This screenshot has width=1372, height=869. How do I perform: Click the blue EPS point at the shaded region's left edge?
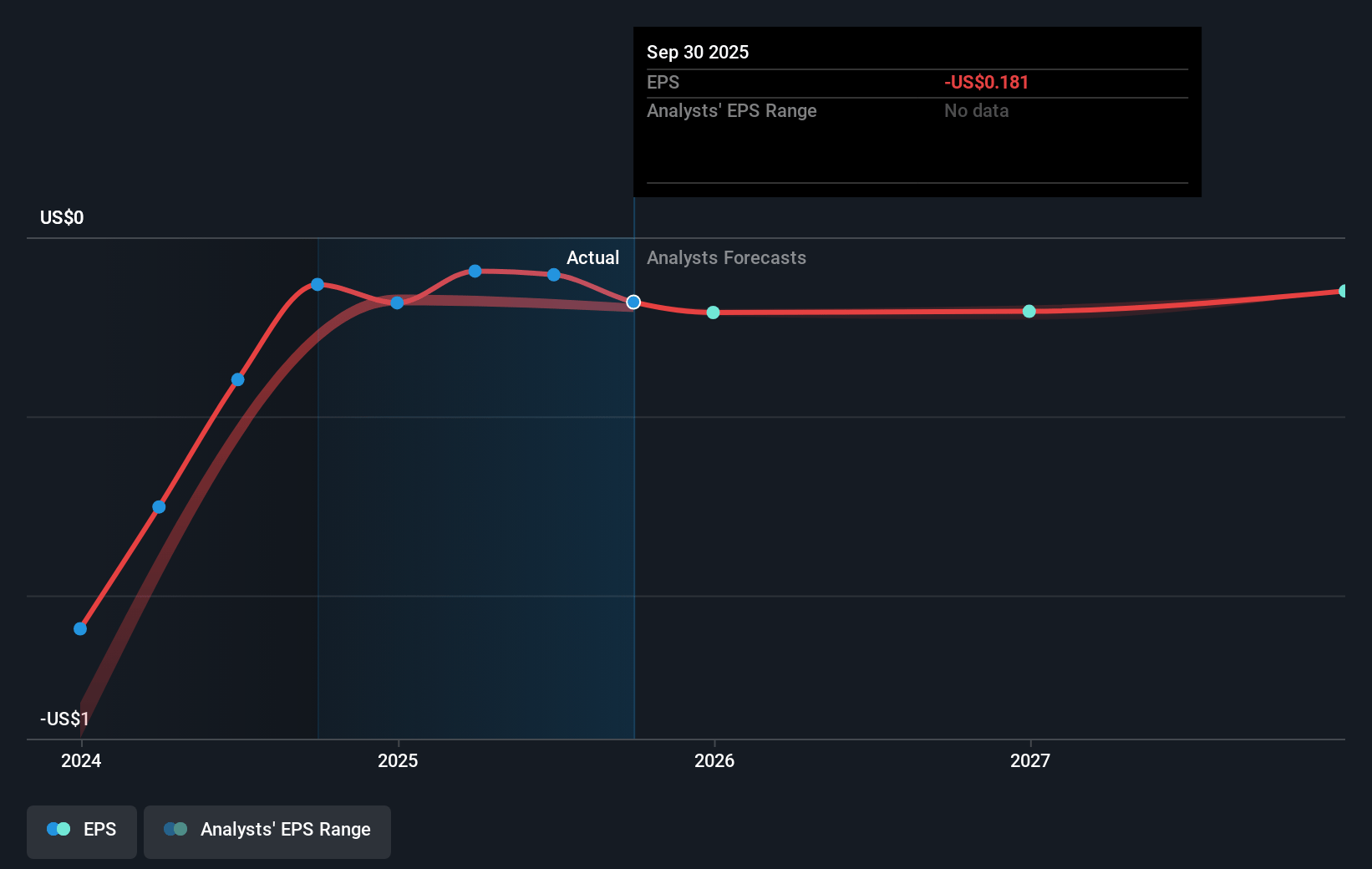[318, 285]
